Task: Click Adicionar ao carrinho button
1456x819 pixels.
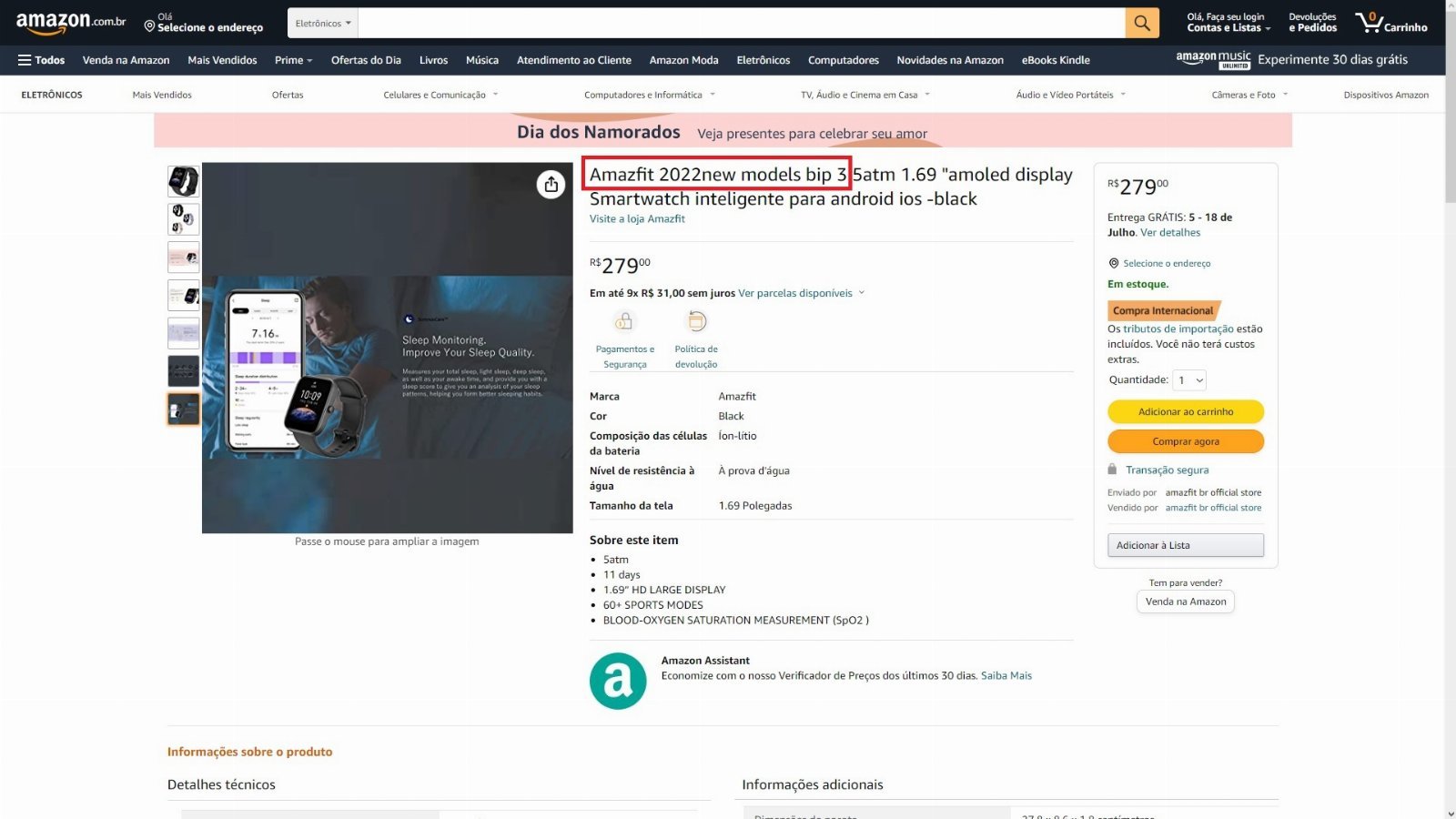Action: [x=1186, y=412]
